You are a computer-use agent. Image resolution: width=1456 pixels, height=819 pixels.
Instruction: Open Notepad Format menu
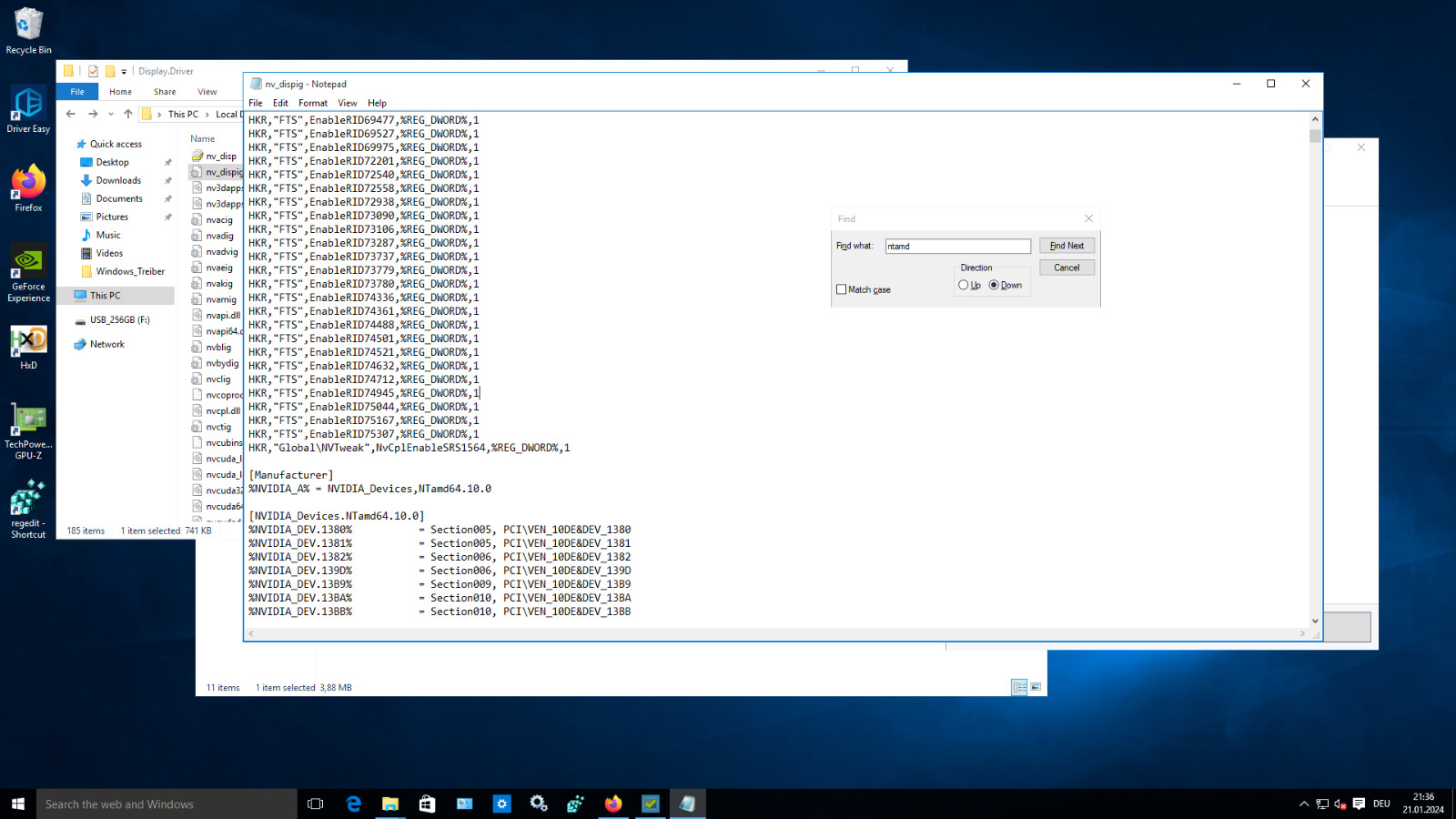313,103
